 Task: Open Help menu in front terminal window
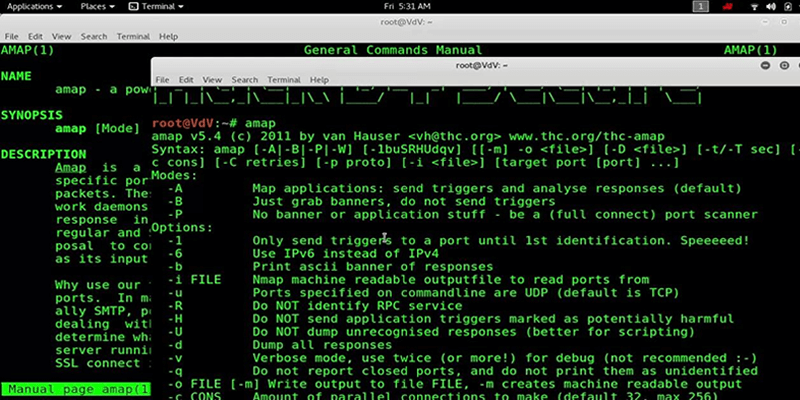click(319, 80)
